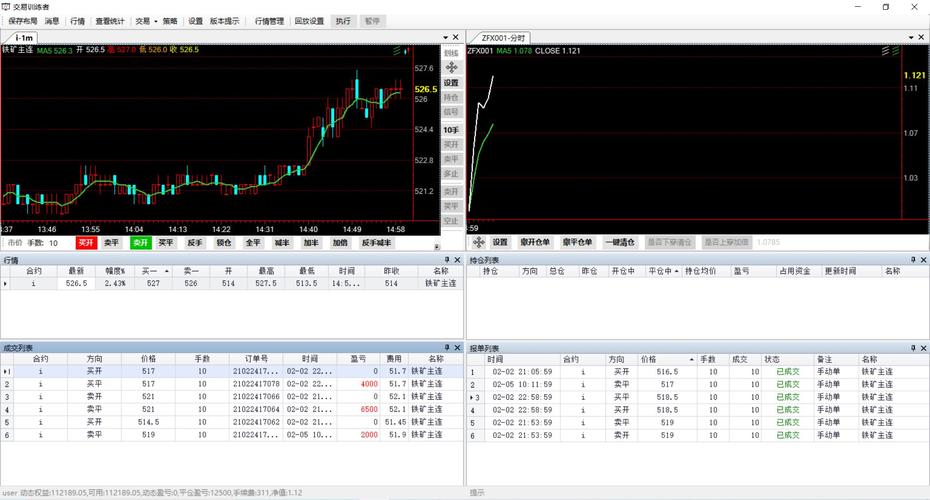
Task: Toggle the 执行 execute button
Action: click(x=343, y=20)
